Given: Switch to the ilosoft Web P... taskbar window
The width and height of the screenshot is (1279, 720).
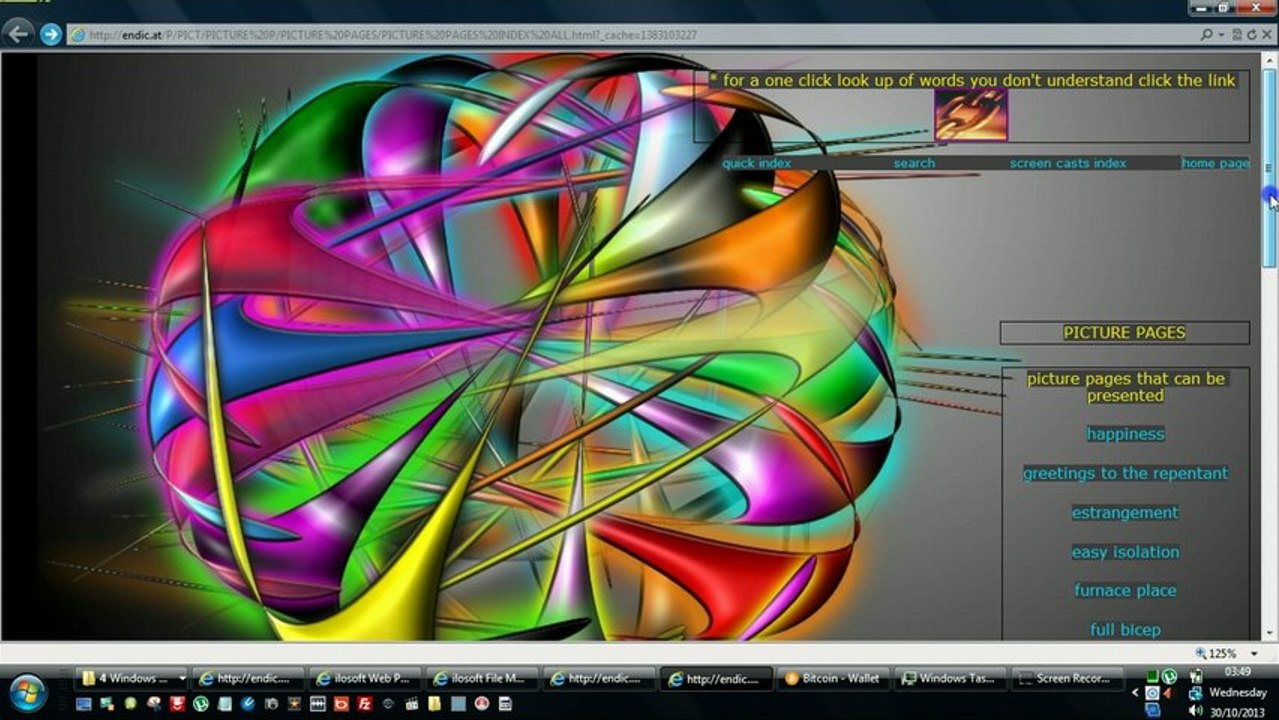Looking at the screenshot, I should [x=363, y=678].
